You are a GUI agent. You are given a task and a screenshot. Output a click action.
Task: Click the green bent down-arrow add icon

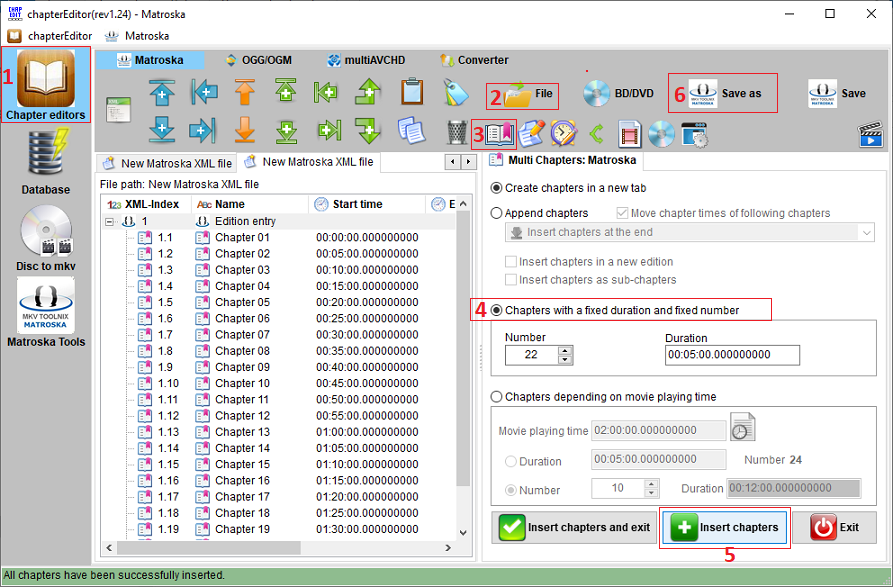[368, 130]
